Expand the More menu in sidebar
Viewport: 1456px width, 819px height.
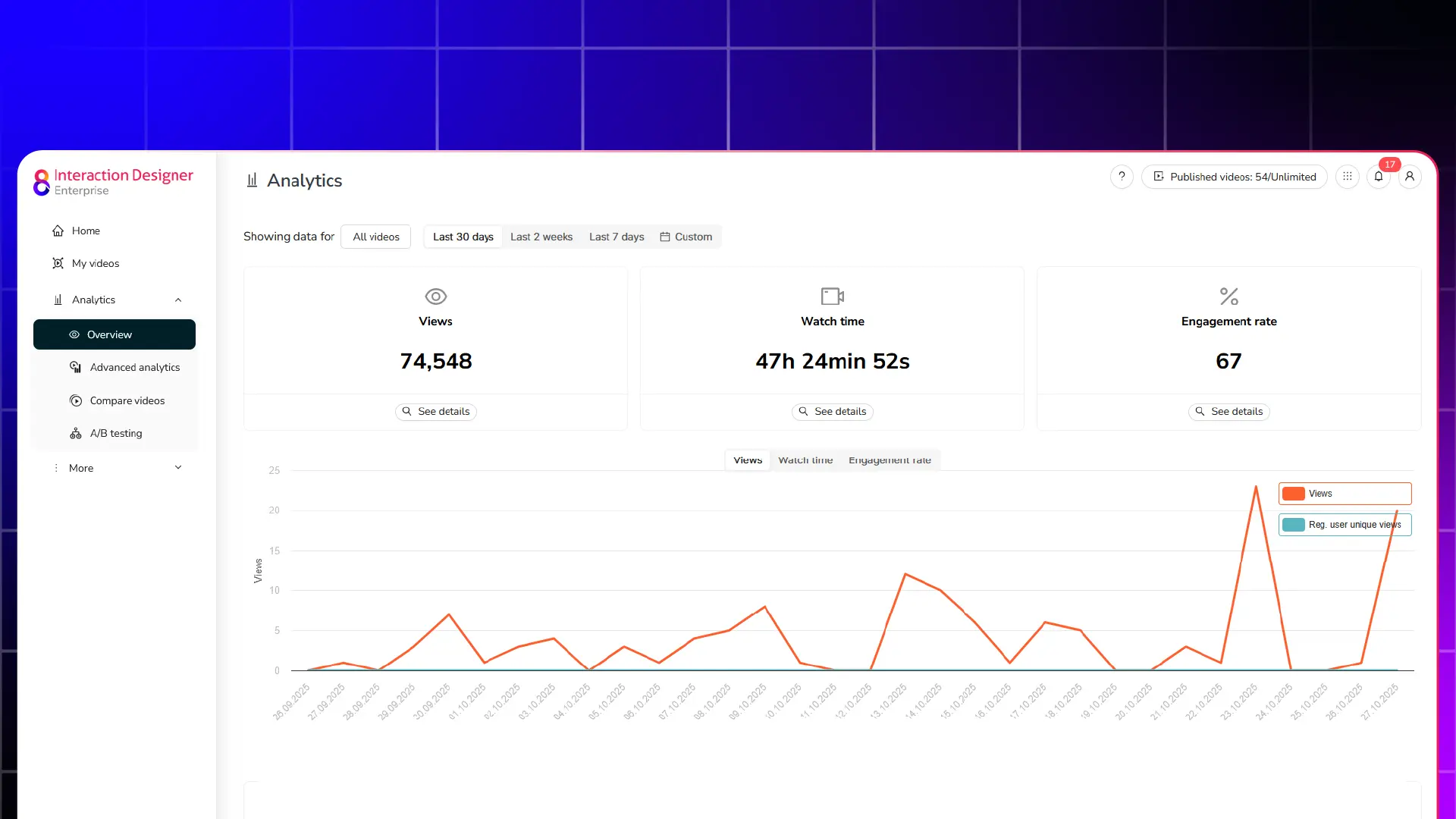tap(178, 468)
